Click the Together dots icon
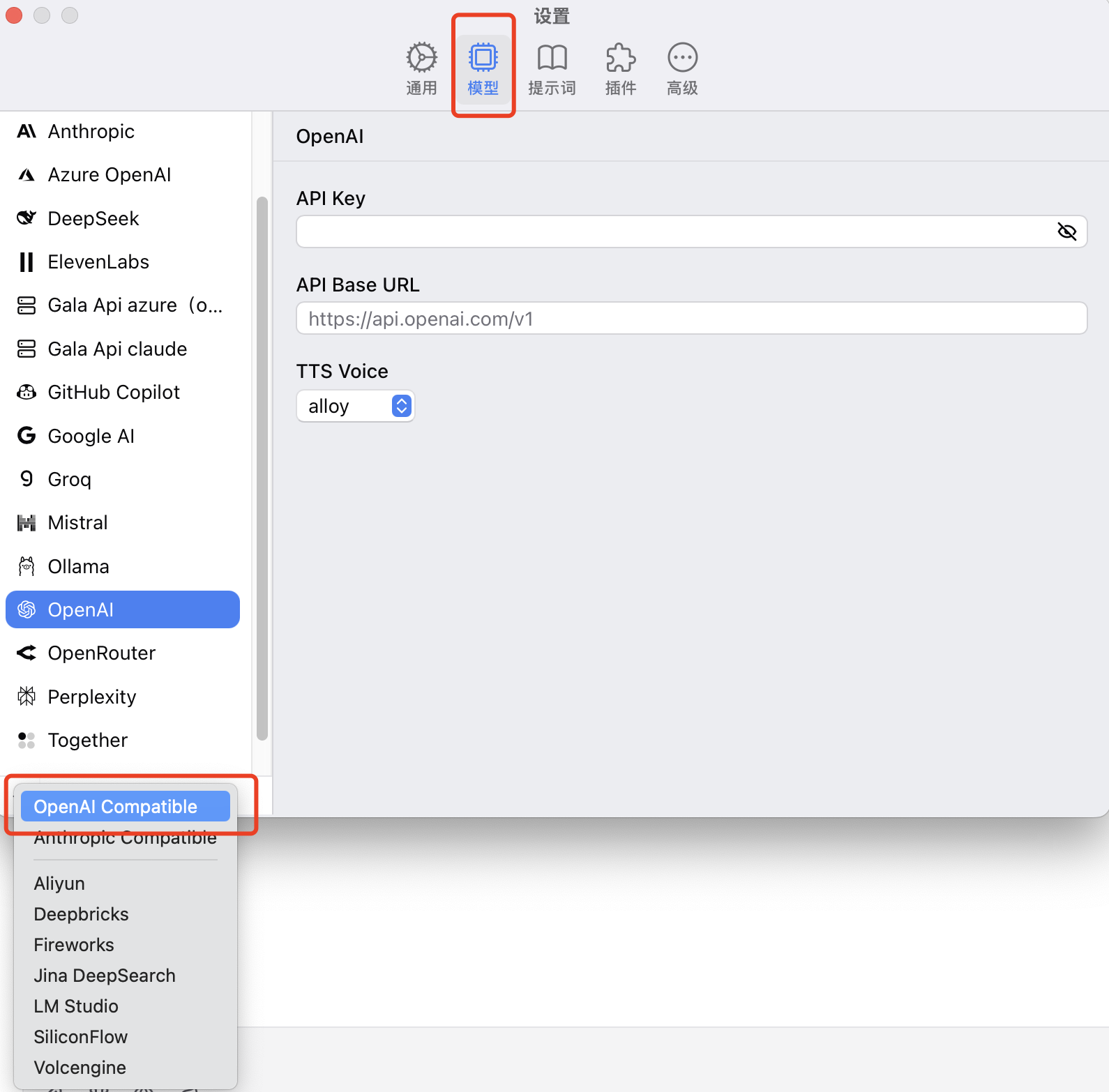1109x1092 pixels. pos(27,740)
